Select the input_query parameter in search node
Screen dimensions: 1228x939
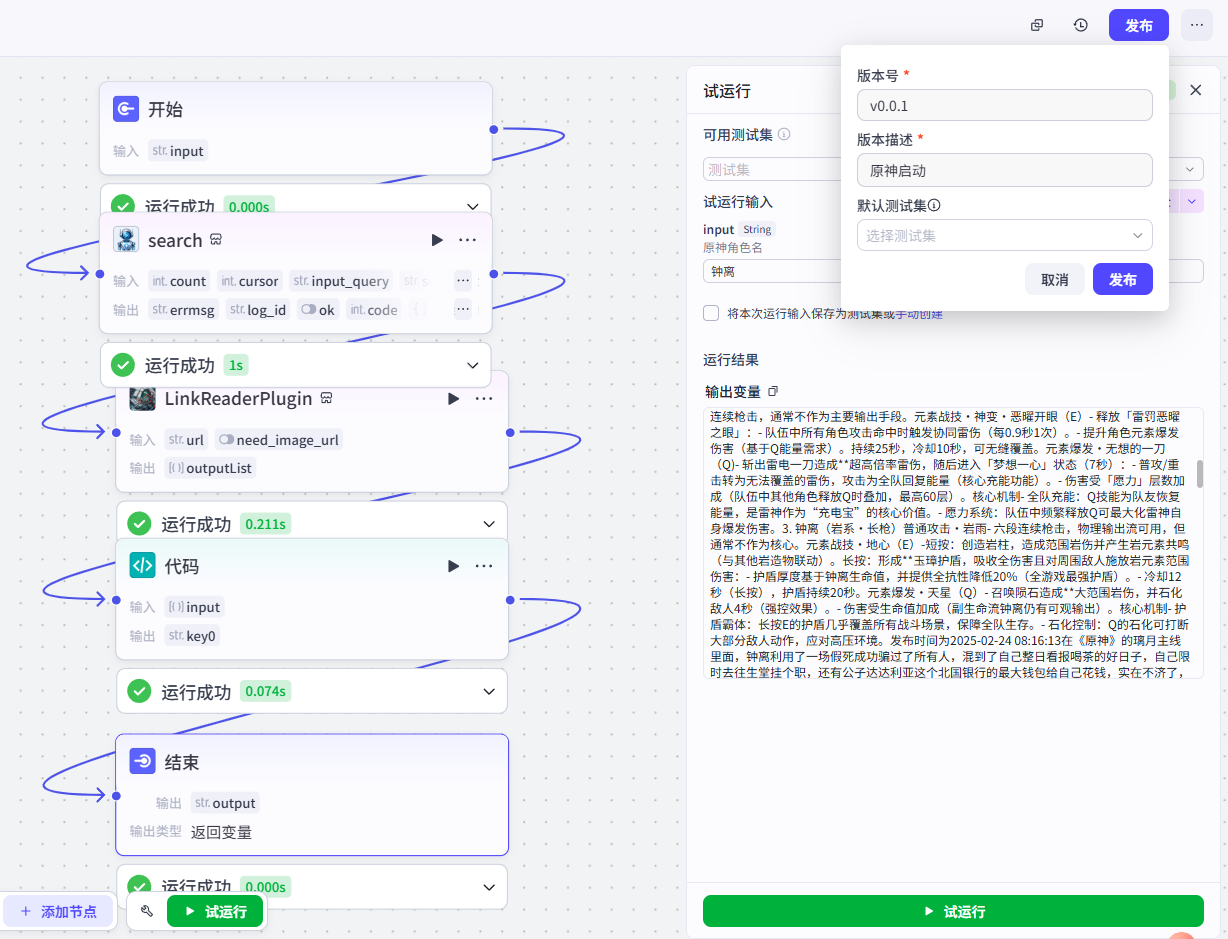click(x=342, y=281)
